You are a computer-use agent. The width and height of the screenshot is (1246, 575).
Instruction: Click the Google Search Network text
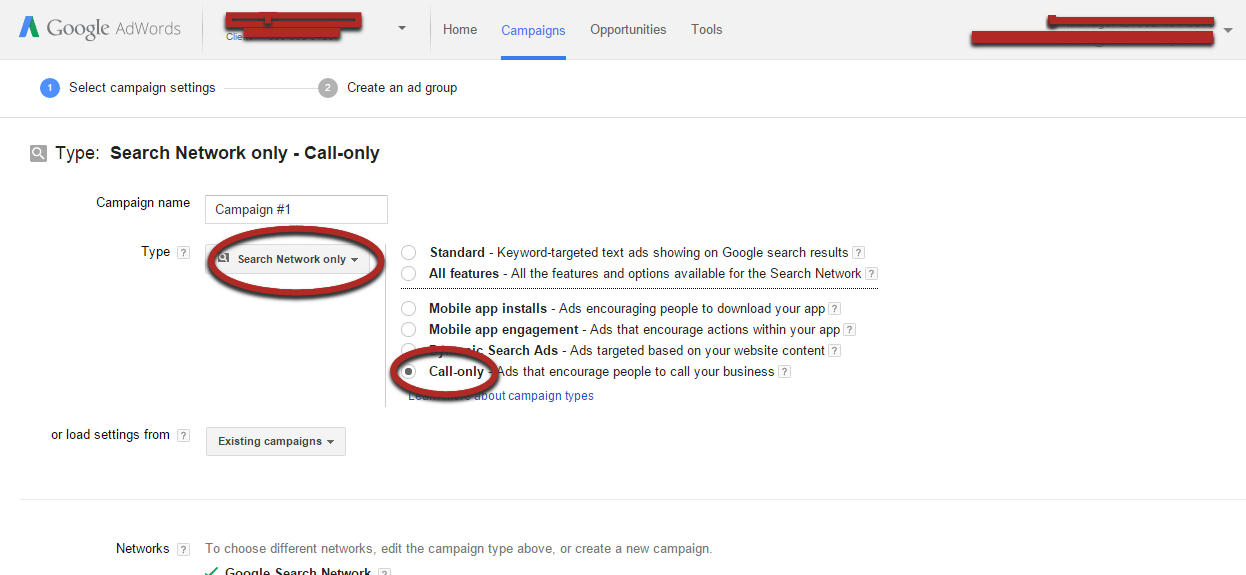[298, 571]
